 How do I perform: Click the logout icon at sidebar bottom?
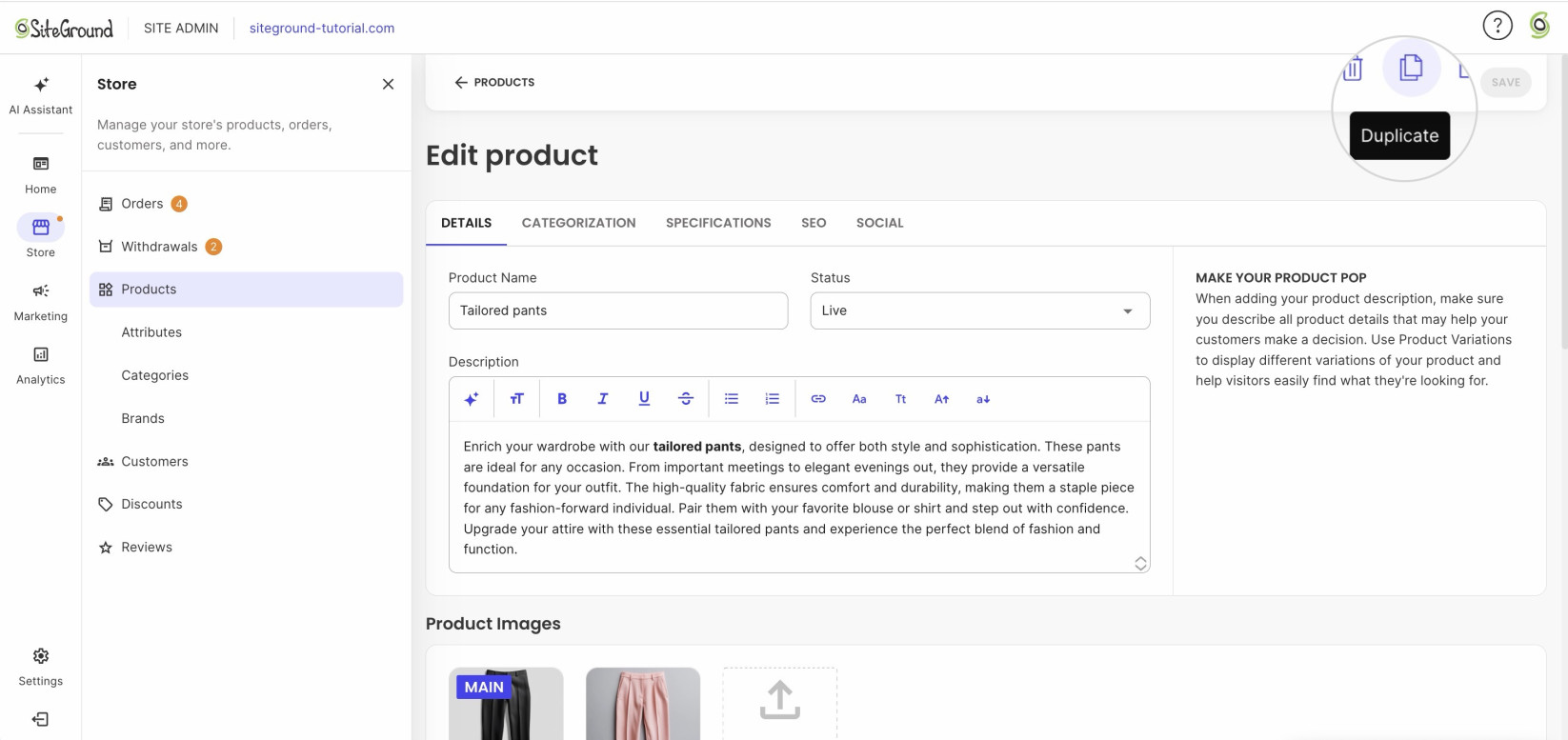pos(41,719)
